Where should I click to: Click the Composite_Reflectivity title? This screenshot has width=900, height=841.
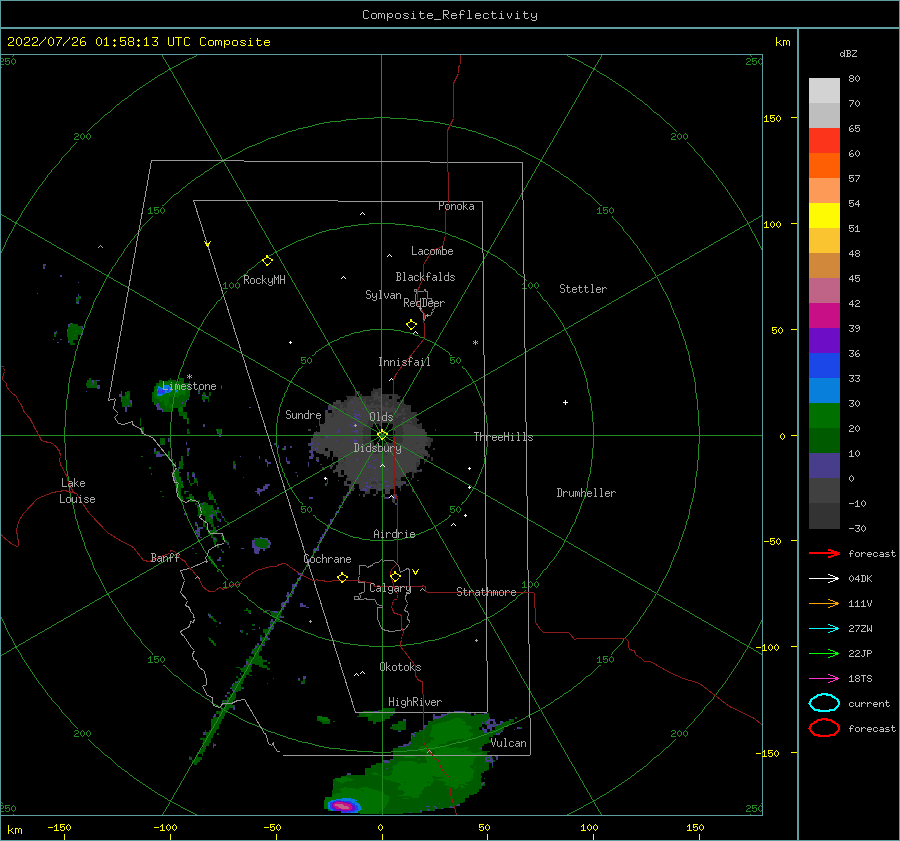pos(450,15)
